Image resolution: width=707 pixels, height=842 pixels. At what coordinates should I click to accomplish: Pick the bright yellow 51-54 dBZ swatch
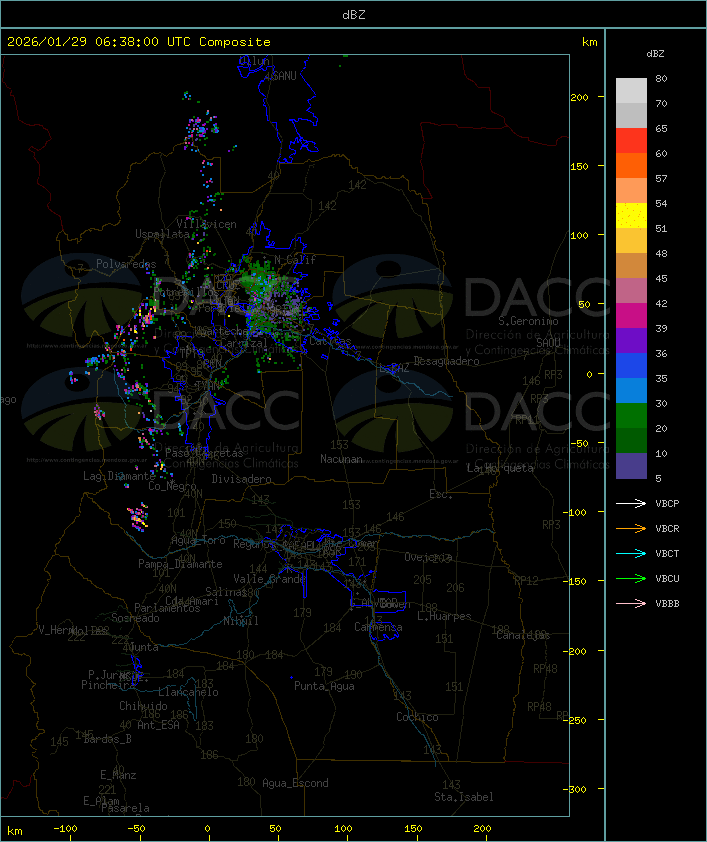(x=631, y=216)
